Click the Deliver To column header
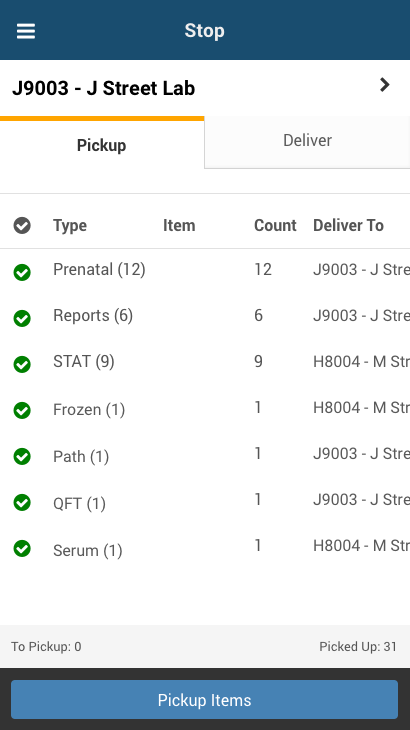410x730 pixels. (x=348, y=225)
